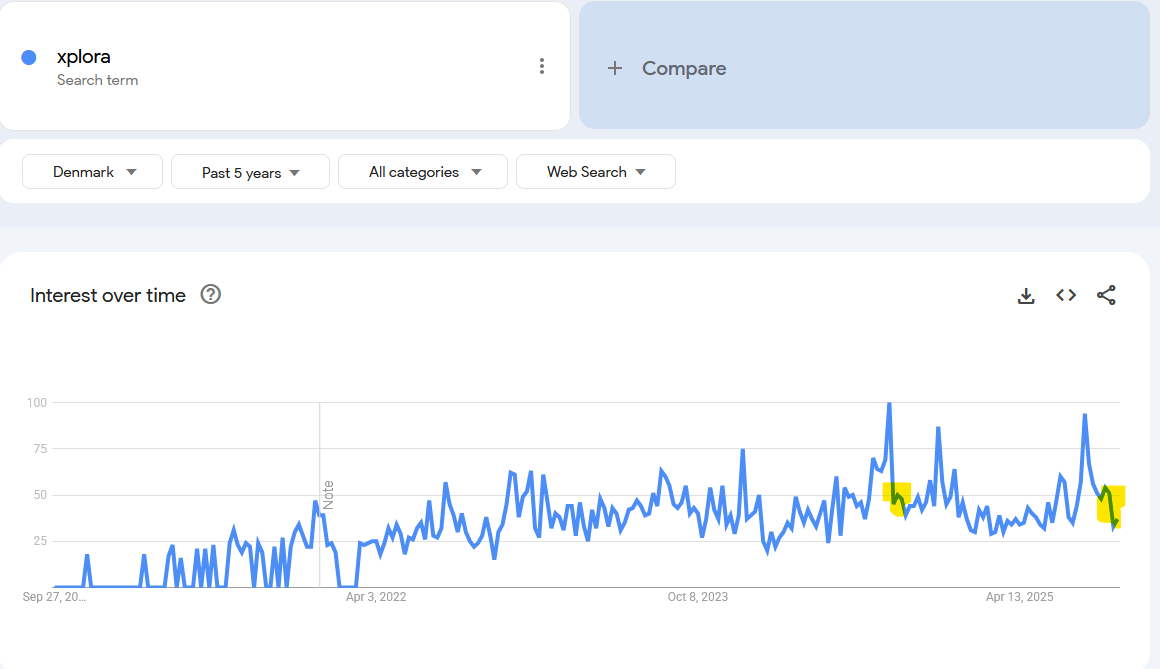Open the All categories dropdown
Image resolution: width=1160 pixels, height=669 pixels.
pyautogui.click(x=423, y=172)
